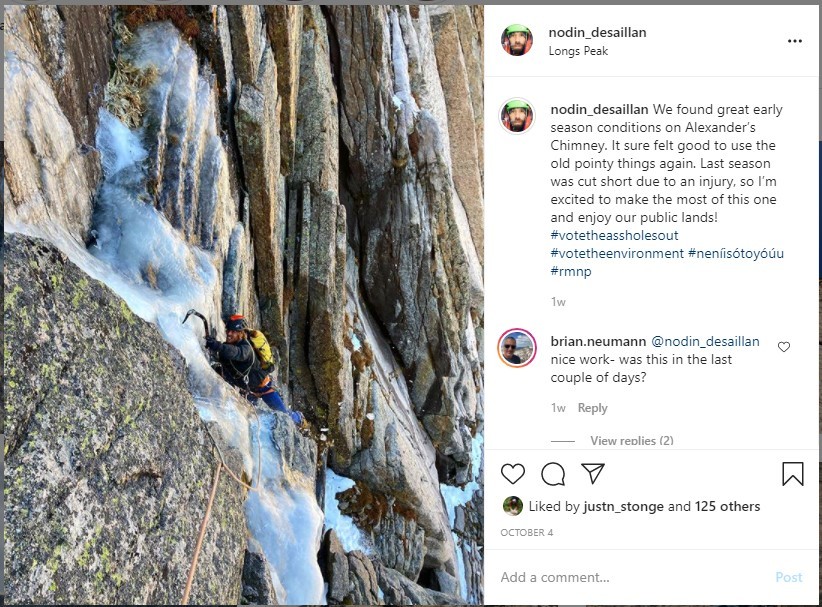Save post with the bookmark icon
822x607 pixels.
tap(792, 474)
